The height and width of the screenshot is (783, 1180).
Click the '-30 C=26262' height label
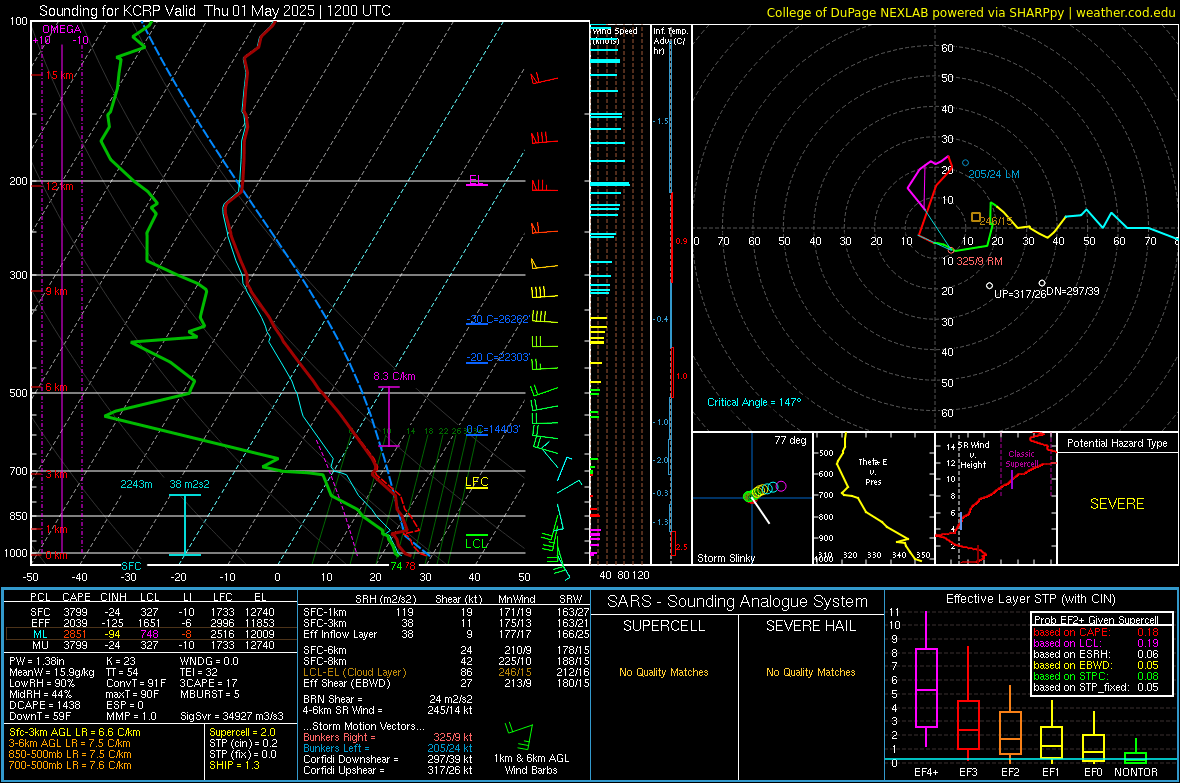pyautogui.click(x=497, y=319)
